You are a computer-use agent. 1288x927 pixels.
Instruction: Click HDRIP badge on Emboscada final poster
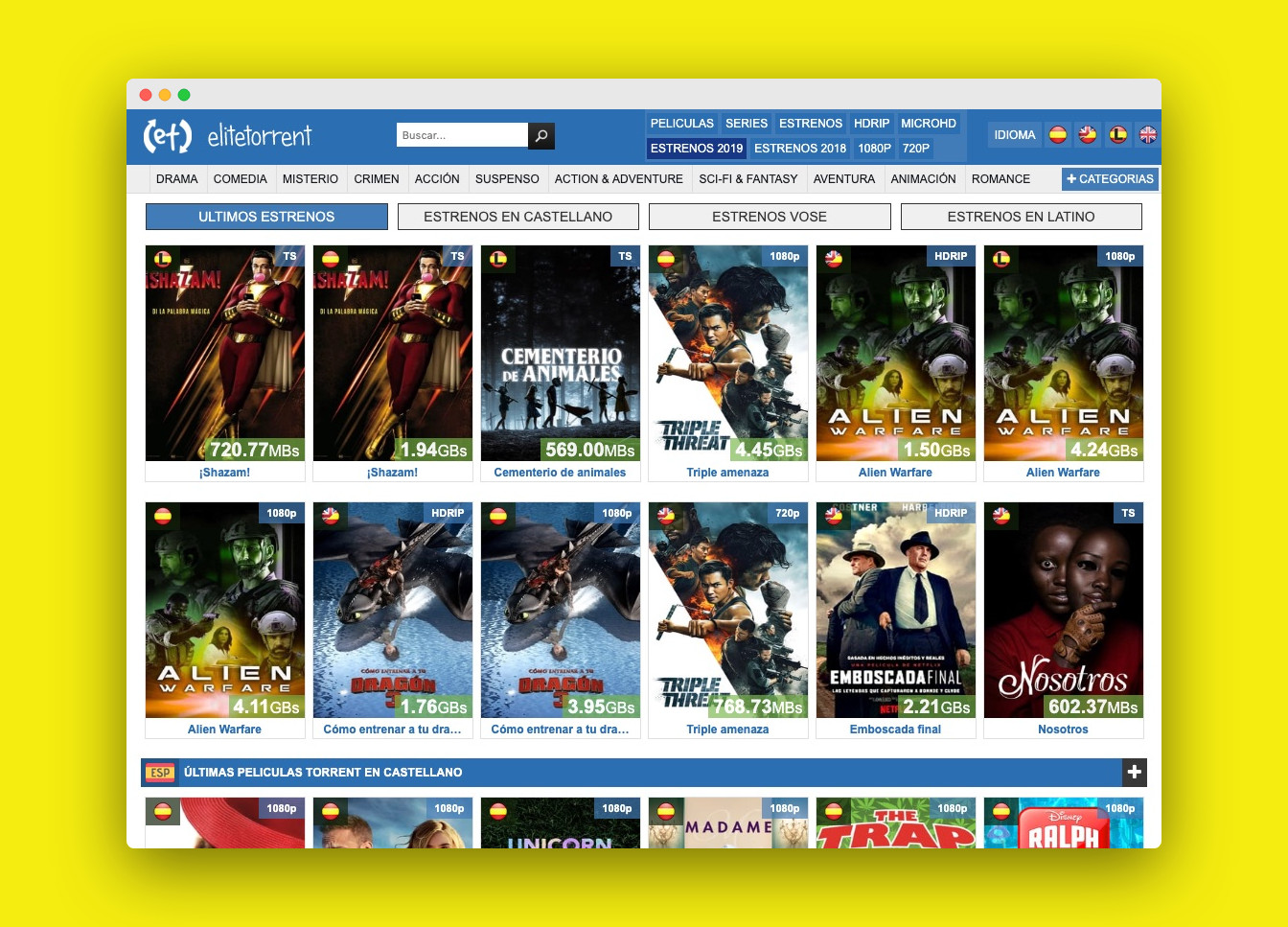[951, 513]
